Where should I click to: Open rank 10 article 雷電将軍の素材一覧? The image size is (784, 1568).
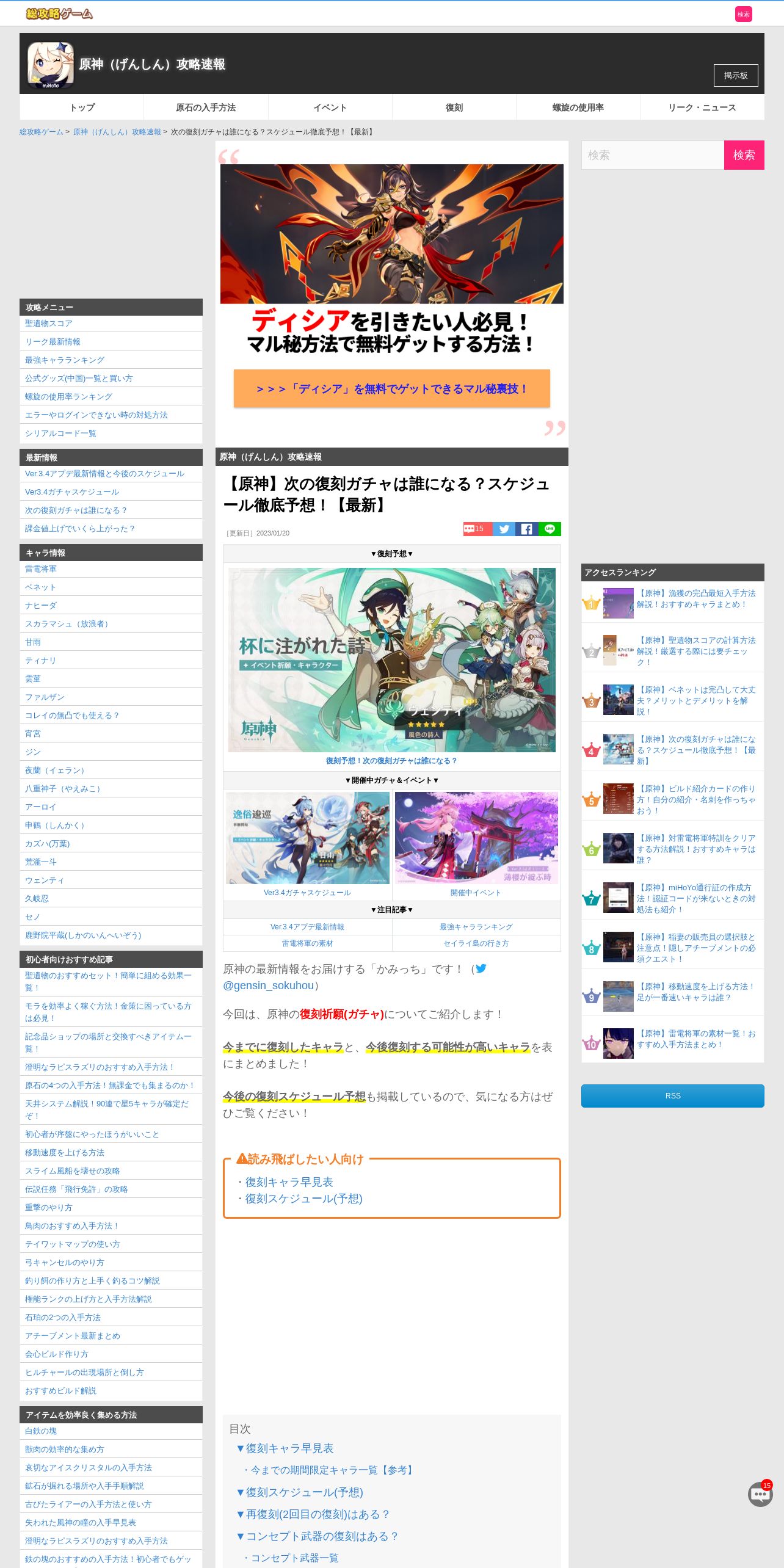click(x=696, y=1039)
